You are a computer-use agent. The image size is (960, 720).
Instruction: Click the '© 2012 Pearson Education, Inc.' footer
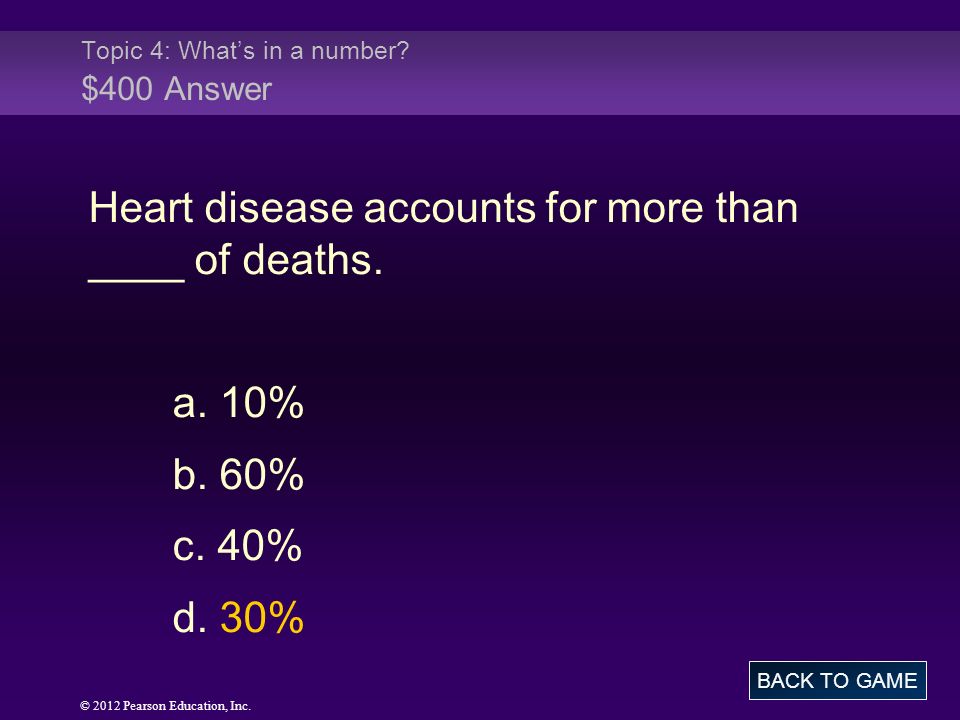pyautogui.click(x=165, y=706)
